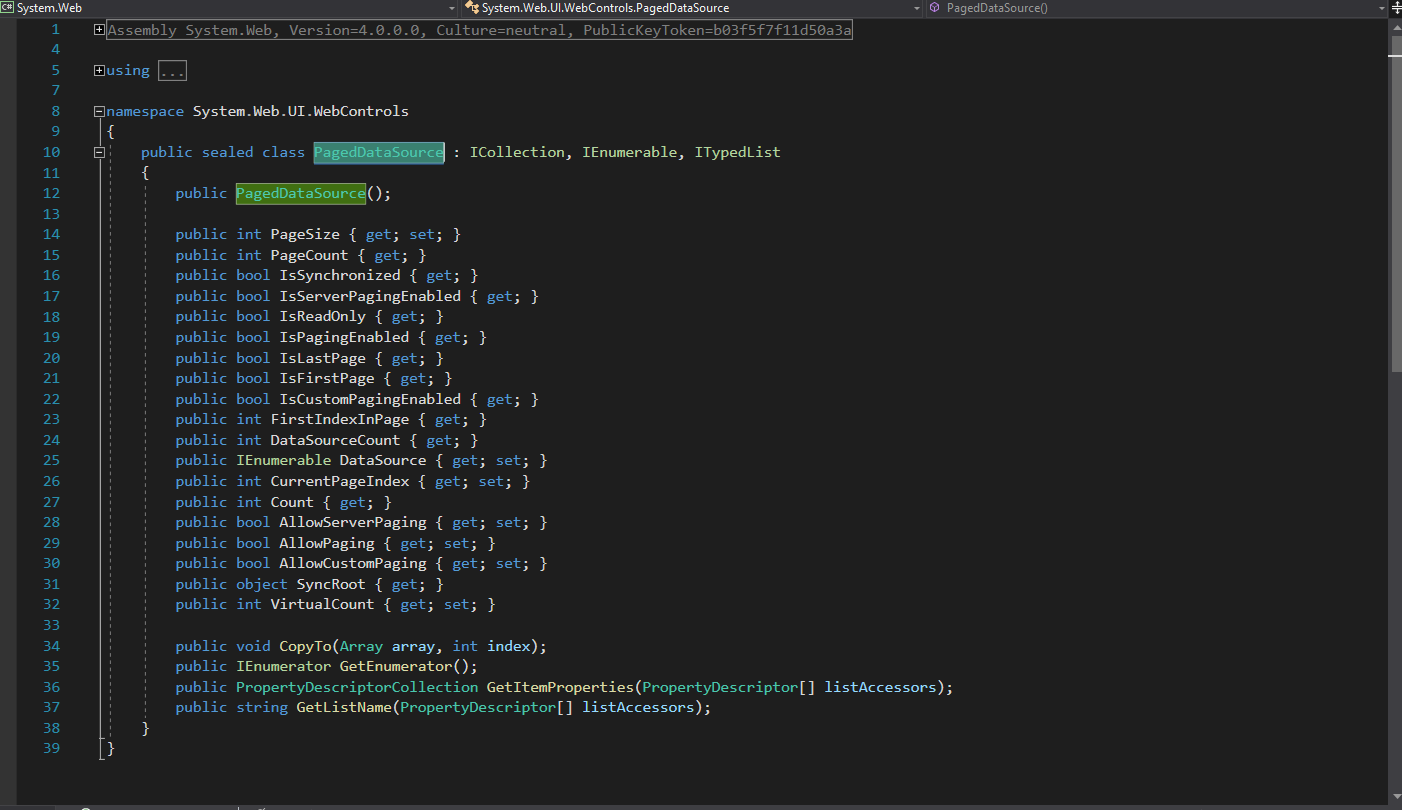1402x810 pixels.
Task: Click the namespace keyword on line 8
Action: coord(145,111)
